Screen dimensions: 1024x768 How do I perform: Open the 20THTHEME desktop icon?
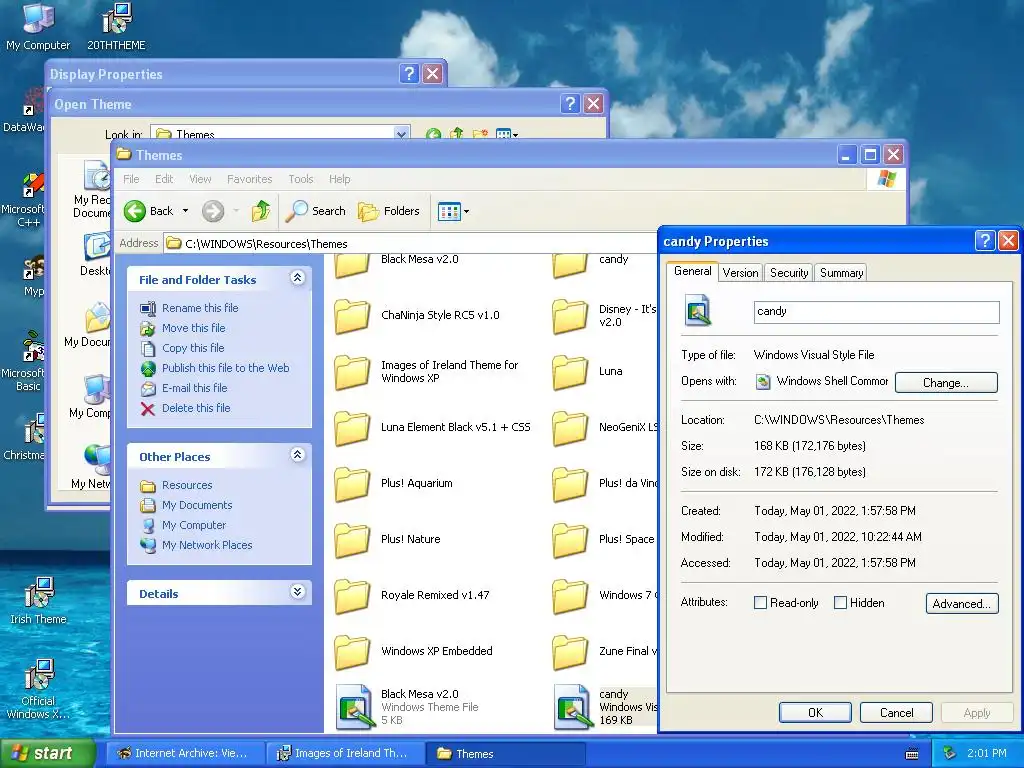116,27
